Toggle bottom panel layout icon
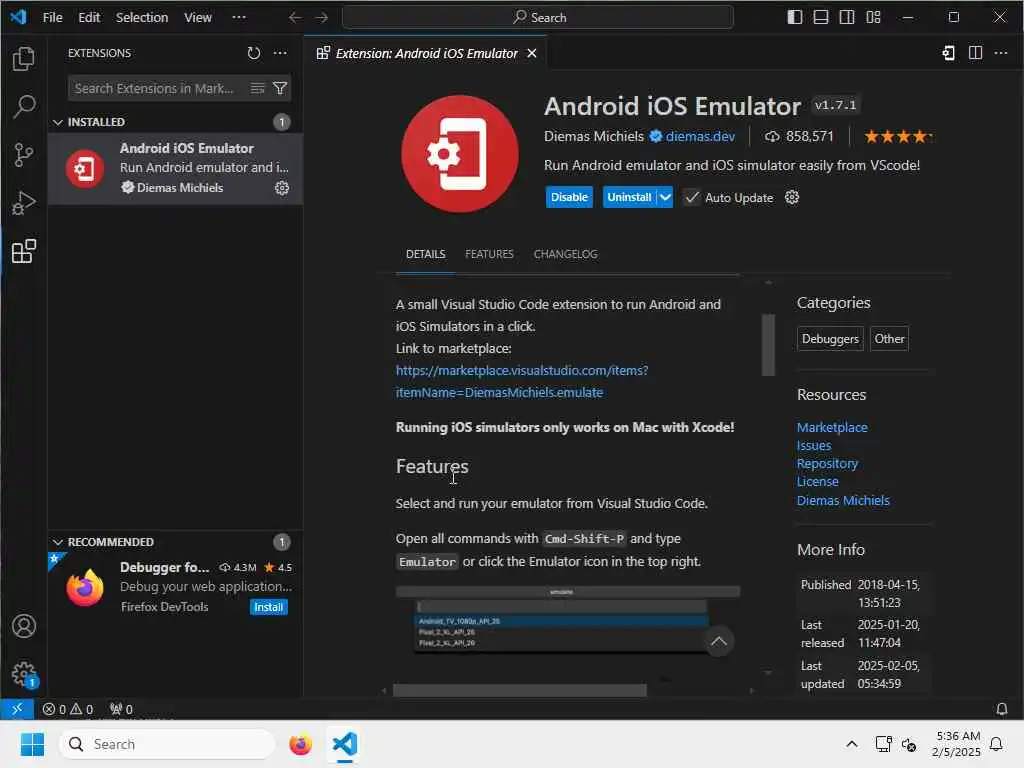 click(x=820, y=17)
